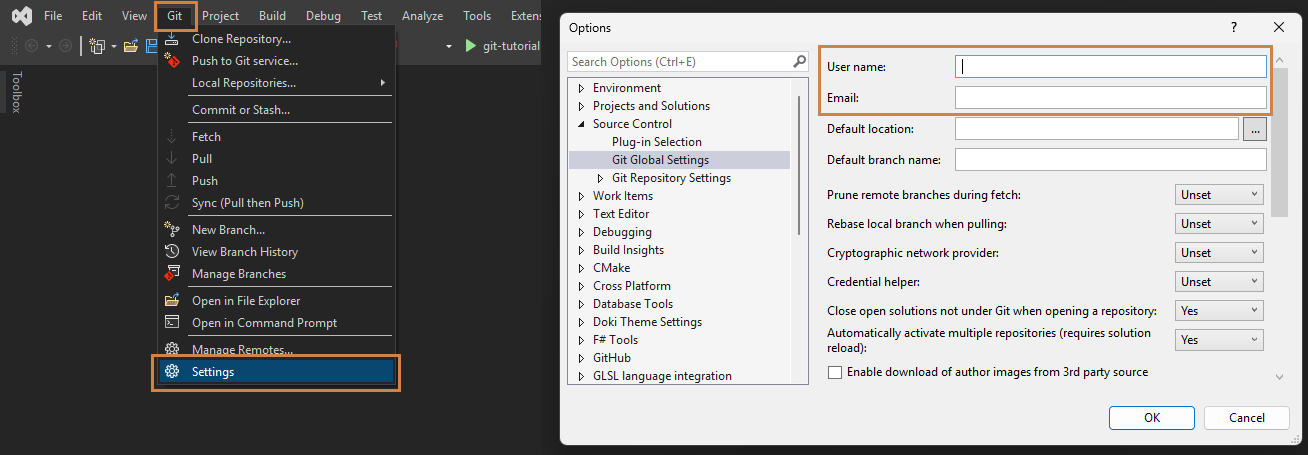Image resolution: width=1308 pixels, height=455 pixels.
Task: Click the Clone Repository menu icon
Action: 172,39
